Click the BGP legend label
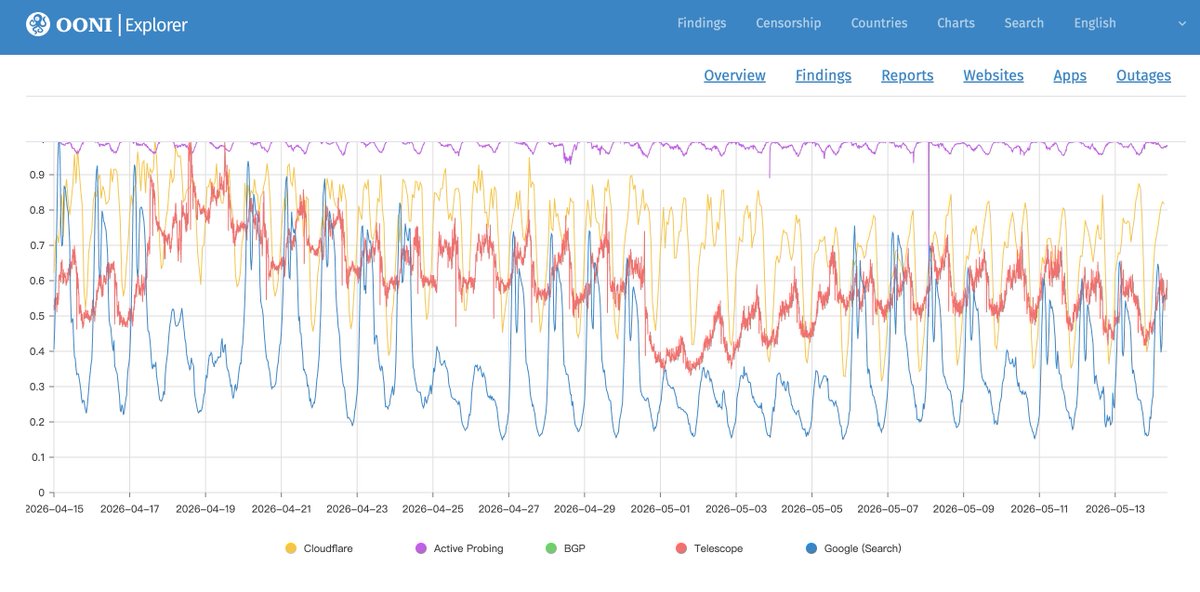This screenshot has width=1200, height=592. [x=574, y=548]
